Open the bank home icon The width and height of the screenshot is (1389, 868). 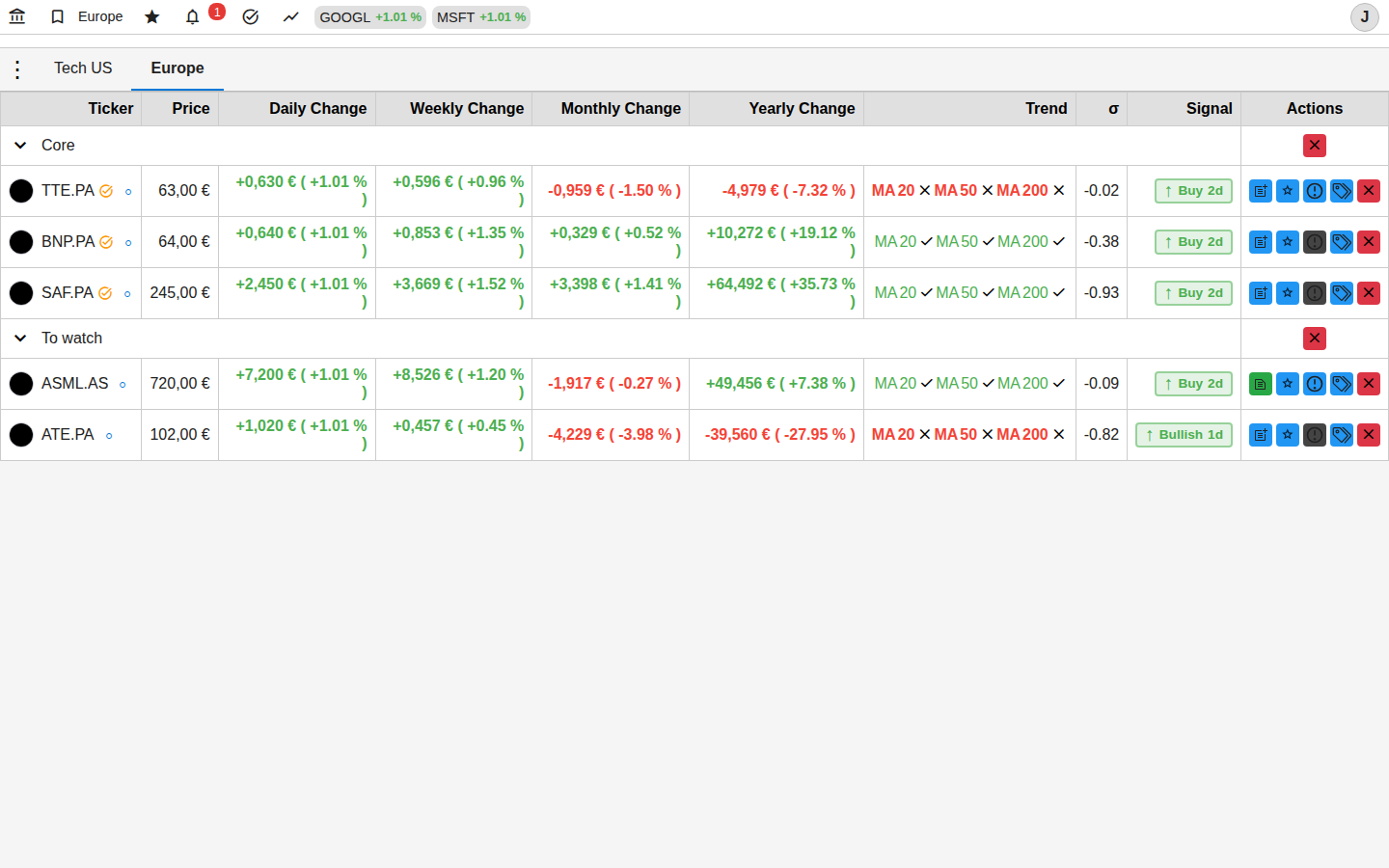[x=17, y=16]
